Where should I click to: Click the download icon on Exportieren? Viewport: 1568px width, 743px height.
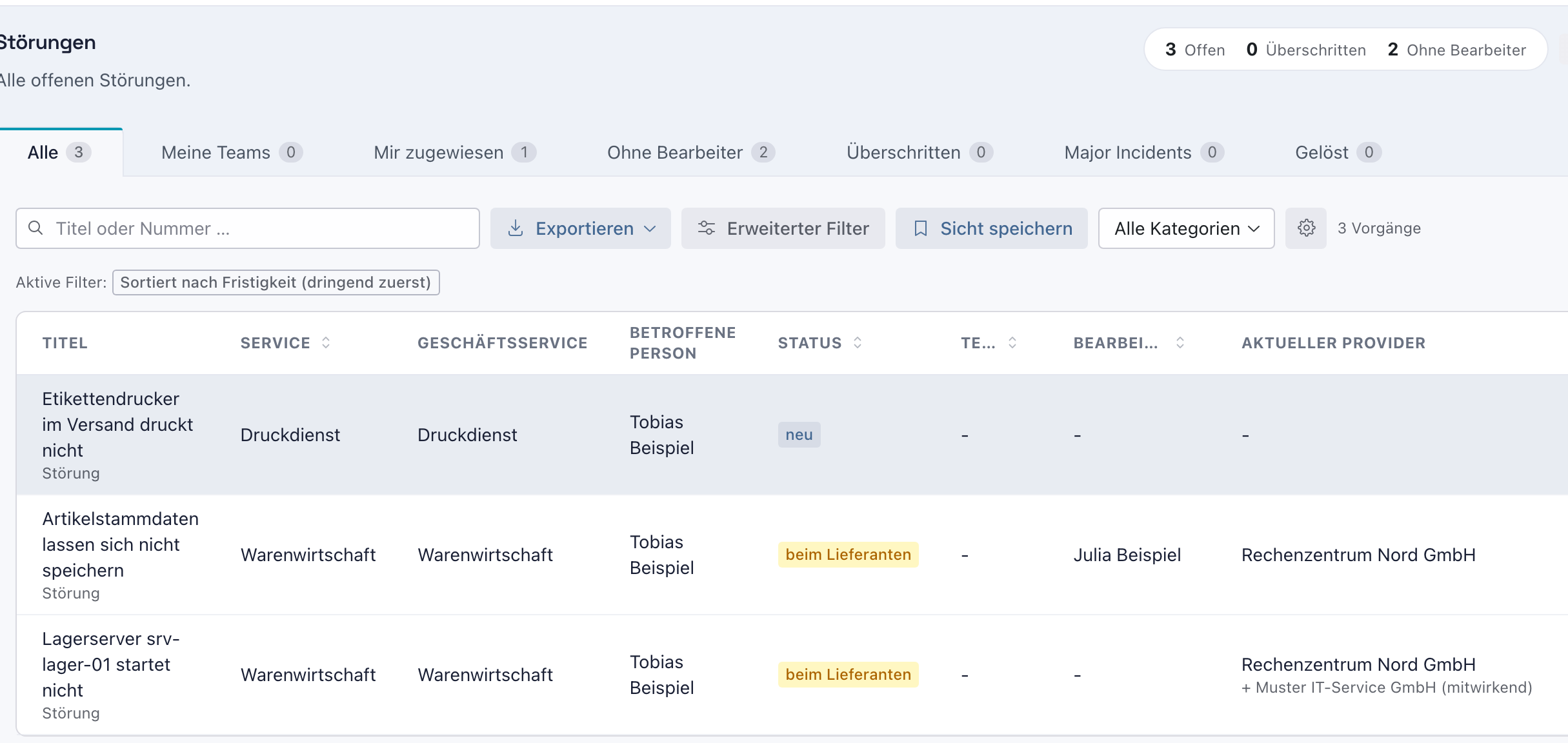pyautogui.click(x=516, y=228)
